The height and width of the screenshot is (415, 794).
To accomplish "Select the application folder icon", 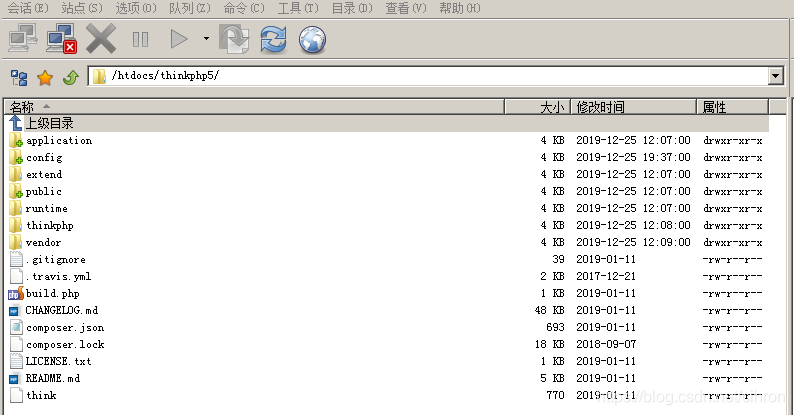I will [16, 141].
